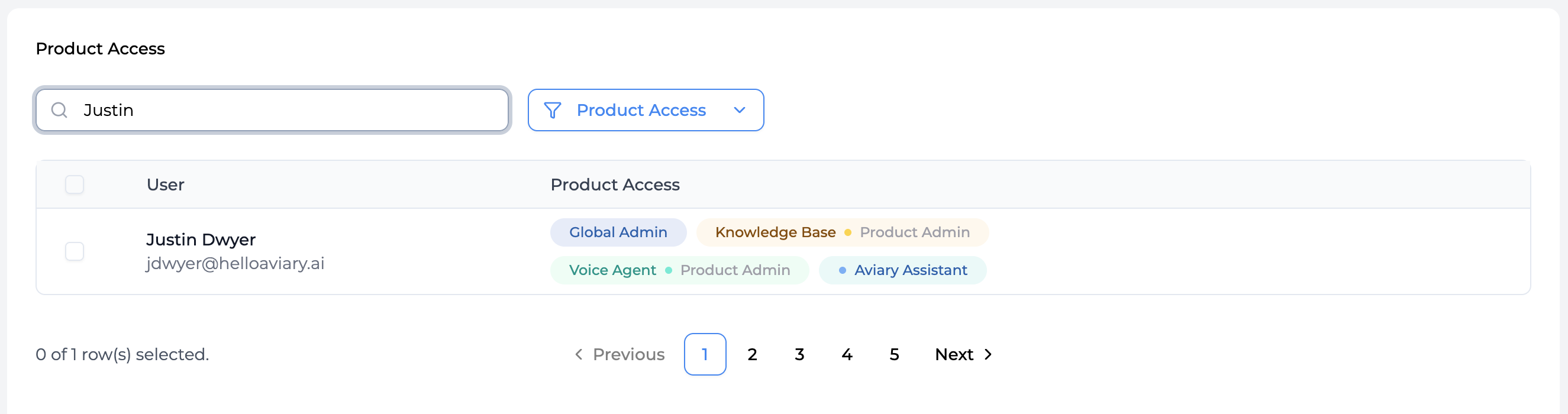Screen dimensions: 1568x414
Task: Click the Next page right chevron
Action: click(x=988, y=354)
